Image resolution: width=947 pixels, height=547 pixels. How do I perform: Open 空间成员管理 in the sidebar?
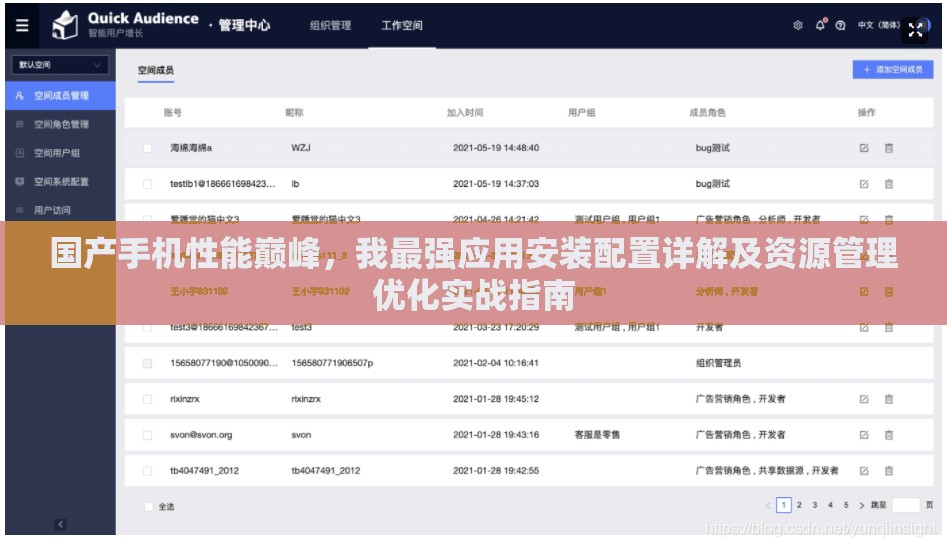(60, 95)
